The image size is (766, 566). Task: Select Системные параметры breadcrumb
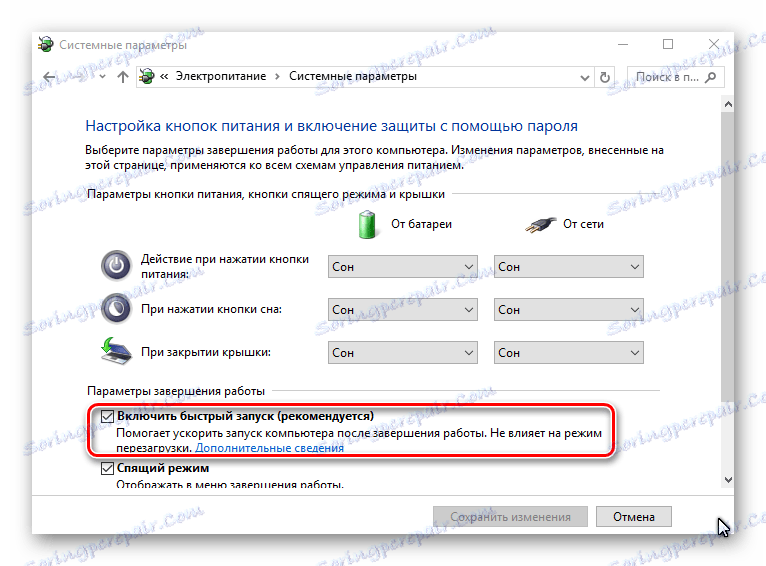click(x=353, y=76)
